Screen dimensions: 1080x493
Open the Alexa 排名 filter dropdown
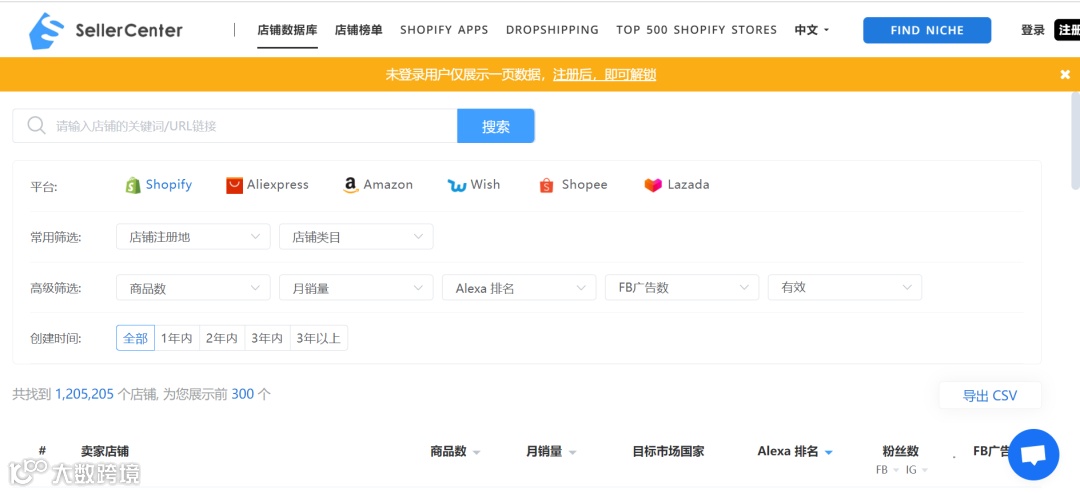(519, 287)
